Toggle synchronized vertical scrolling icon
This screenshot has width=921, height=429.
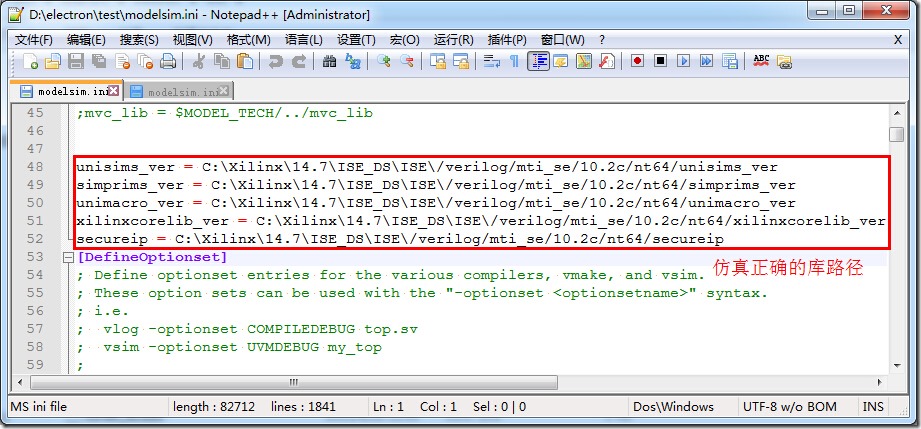438,61
